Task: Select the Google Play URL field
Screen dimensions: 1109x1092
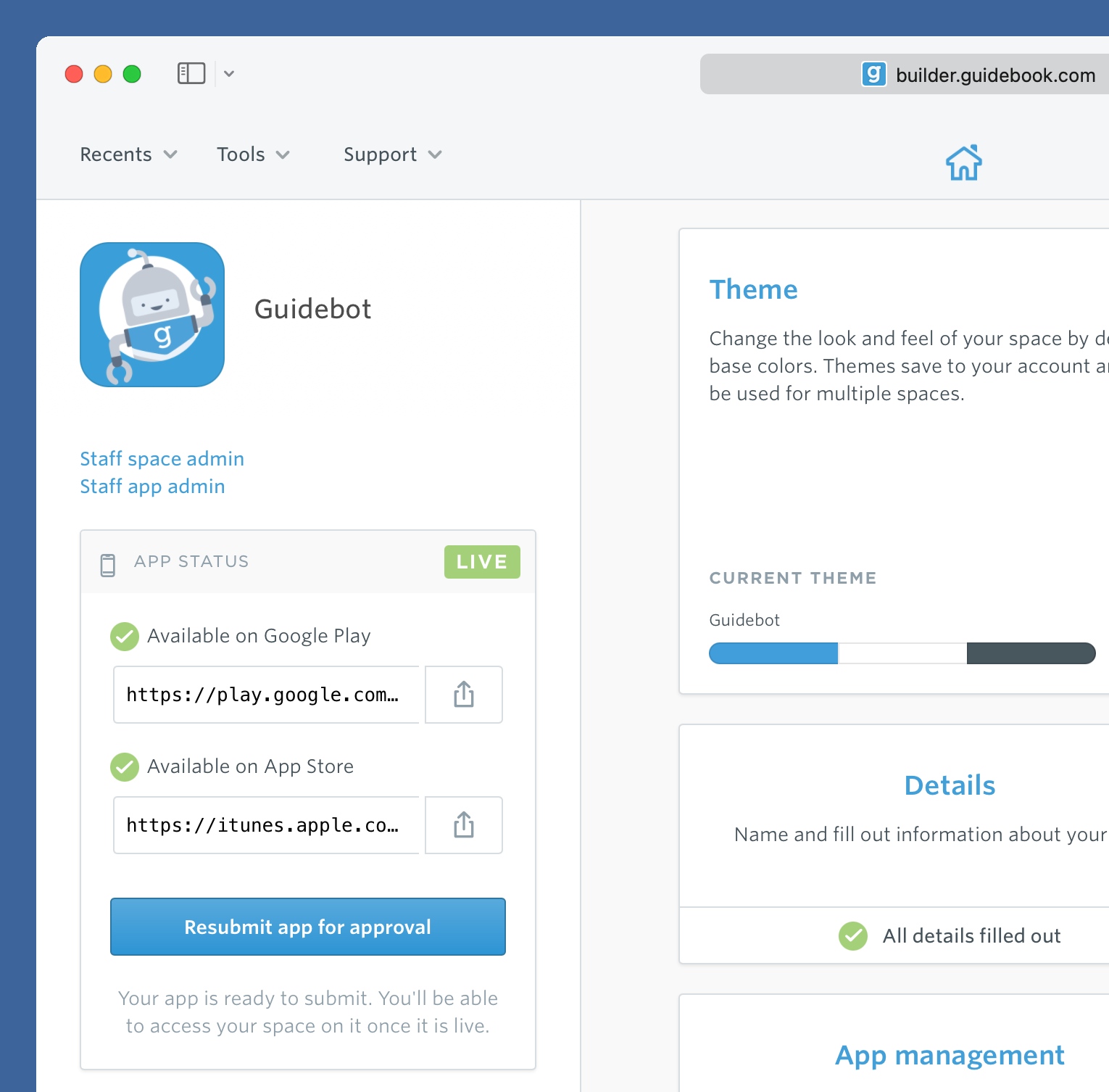Action: click(266, 695)
